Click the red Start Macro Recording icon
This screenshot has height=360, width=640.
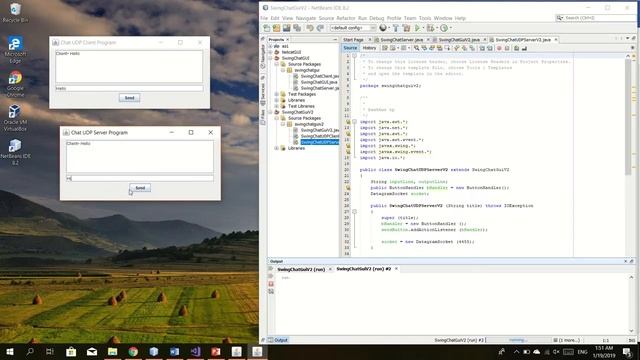499,48
